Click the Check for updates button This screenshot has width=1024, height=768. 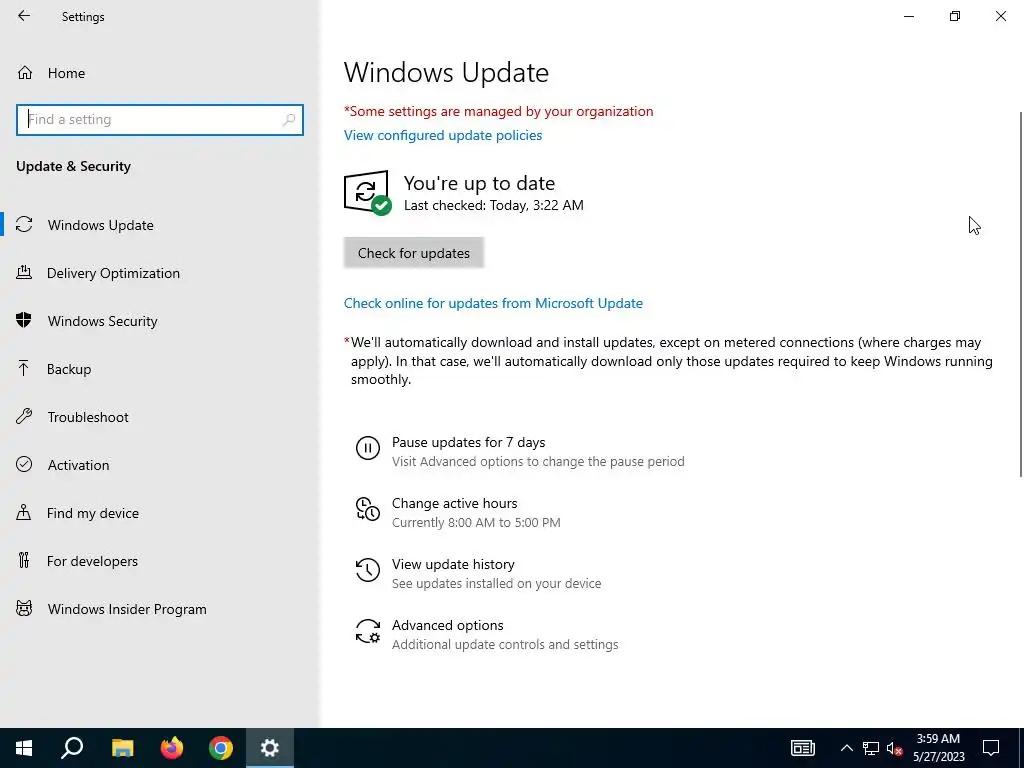tap(413, 253)
